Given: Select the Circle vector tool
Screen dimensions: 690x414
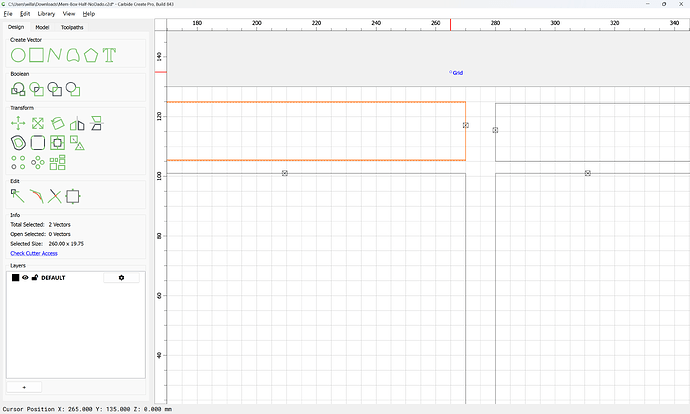Looking at the screenshot, I should coord(18,55).
